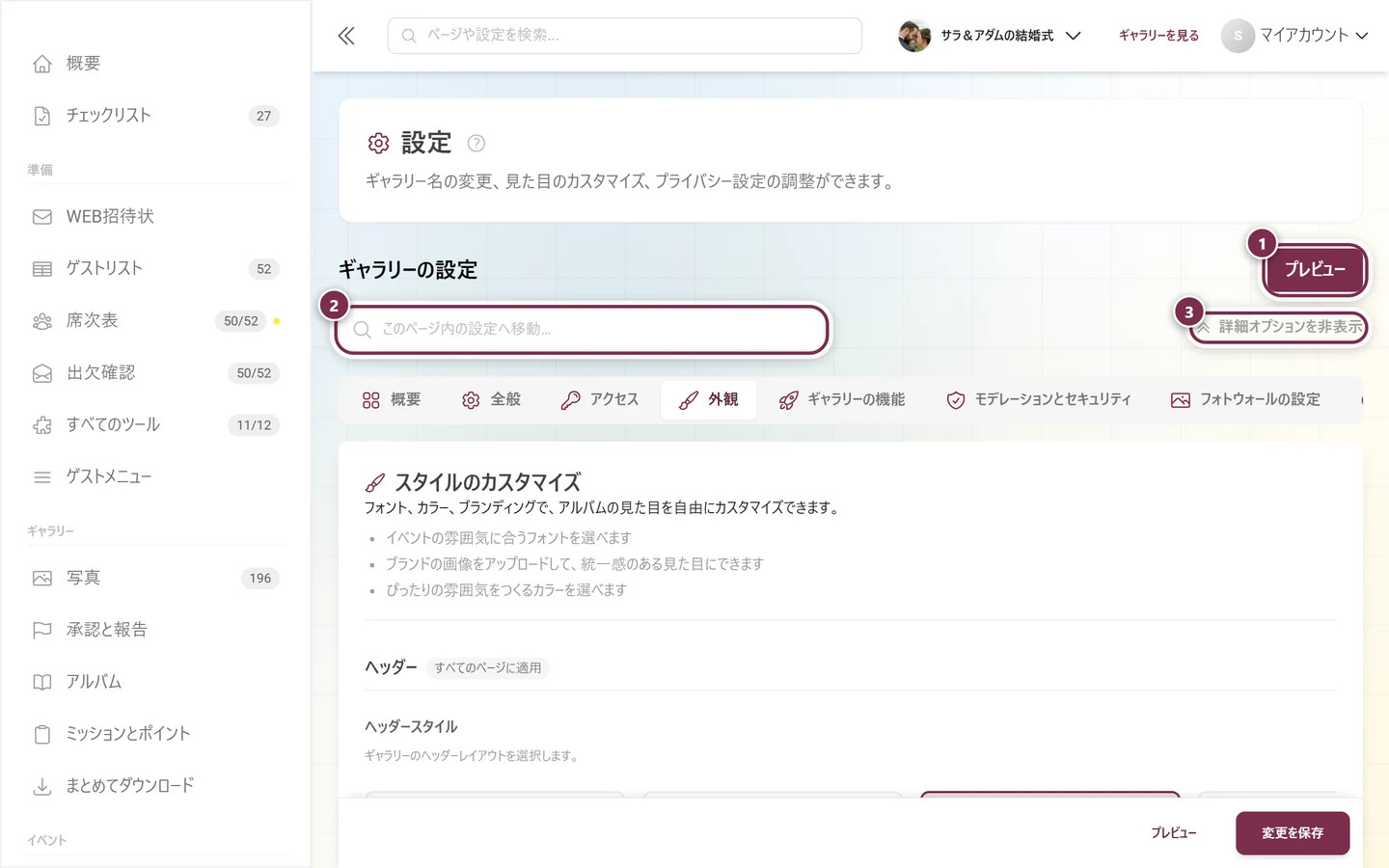Image resolution: width=1389 pixels, height=868 pixels.
Task: Click the スタイルのカスタマイズ heading
Action: 488,482
